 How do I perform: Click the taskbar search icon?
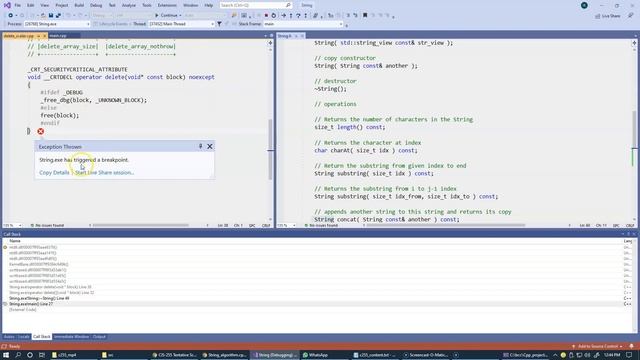(x=18, y=355)
